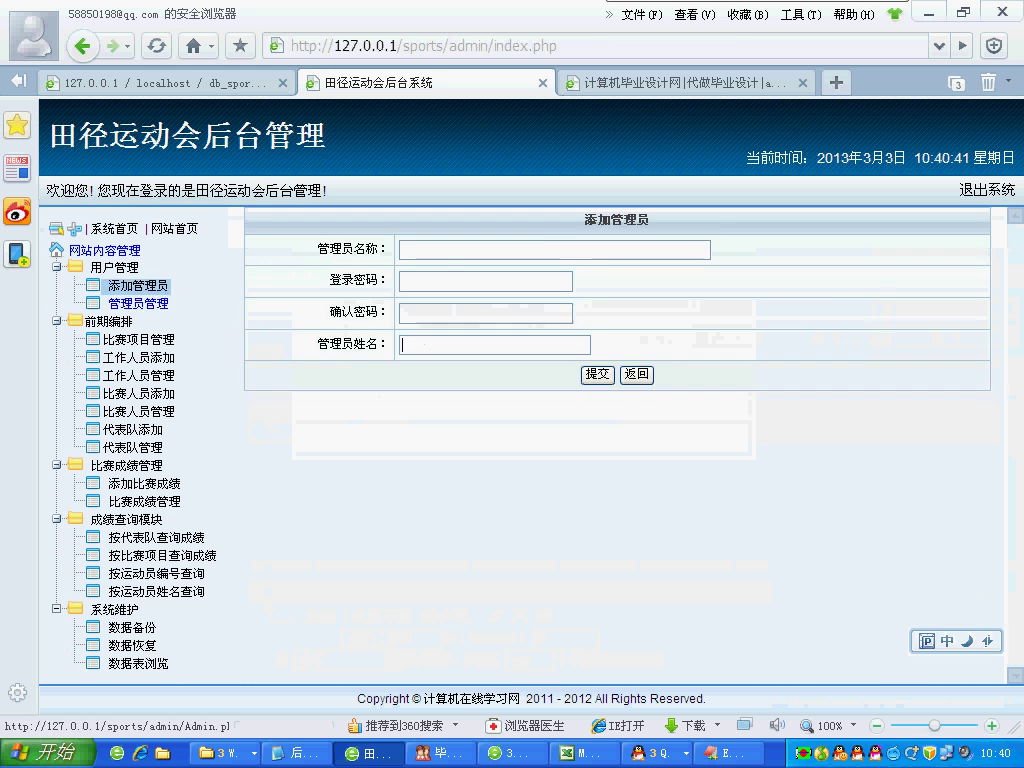
Task: Switch to the 127.0.0.1 localhost db_spor tab
Action: pyautogui.click(x=166, y=83)
